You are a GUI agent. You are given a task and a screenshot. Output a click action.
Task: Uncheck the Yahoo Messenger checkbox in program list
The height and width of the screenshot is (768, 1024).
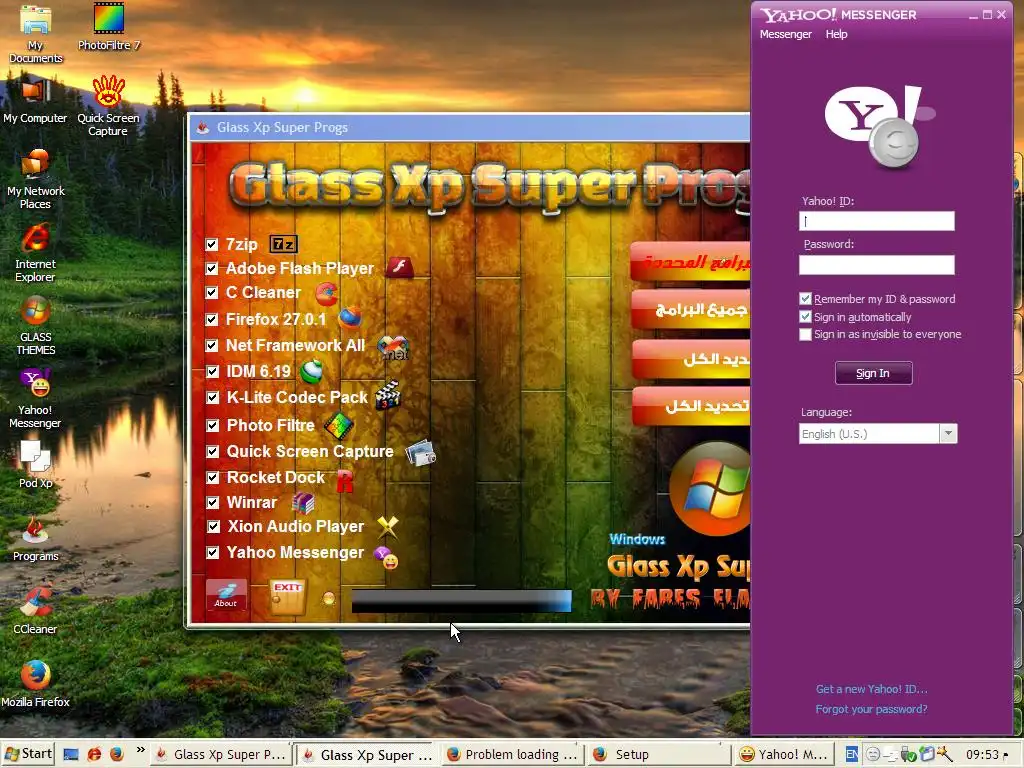[212, 552]
